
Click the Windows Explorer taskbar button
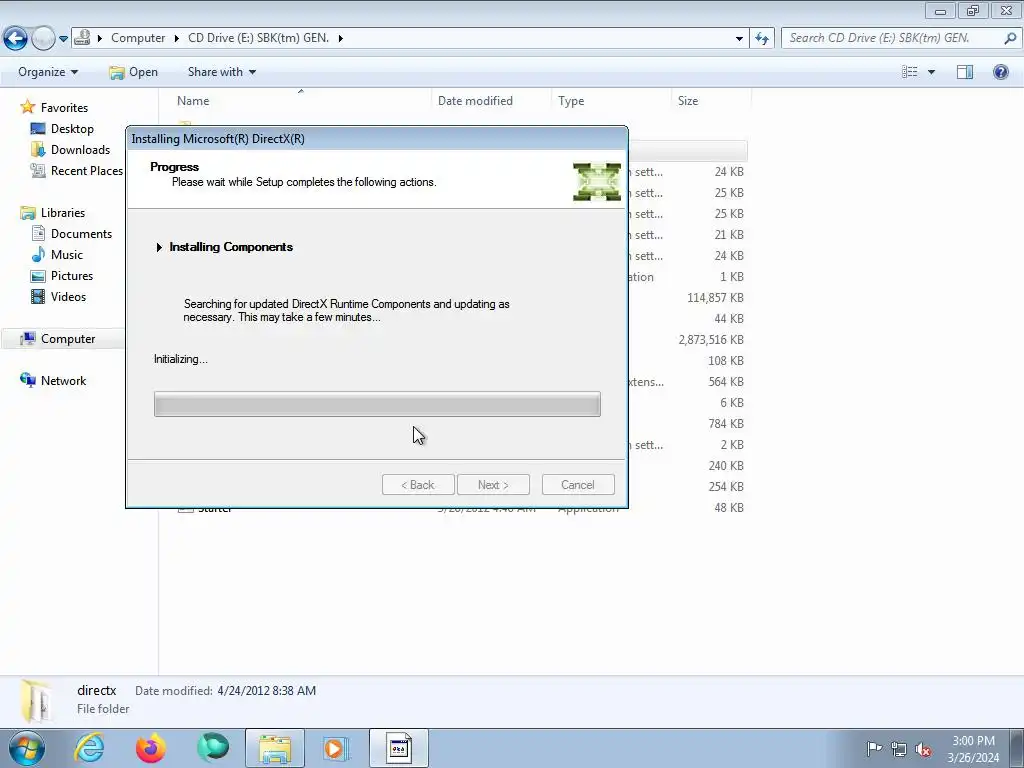(x=275, y=748)
